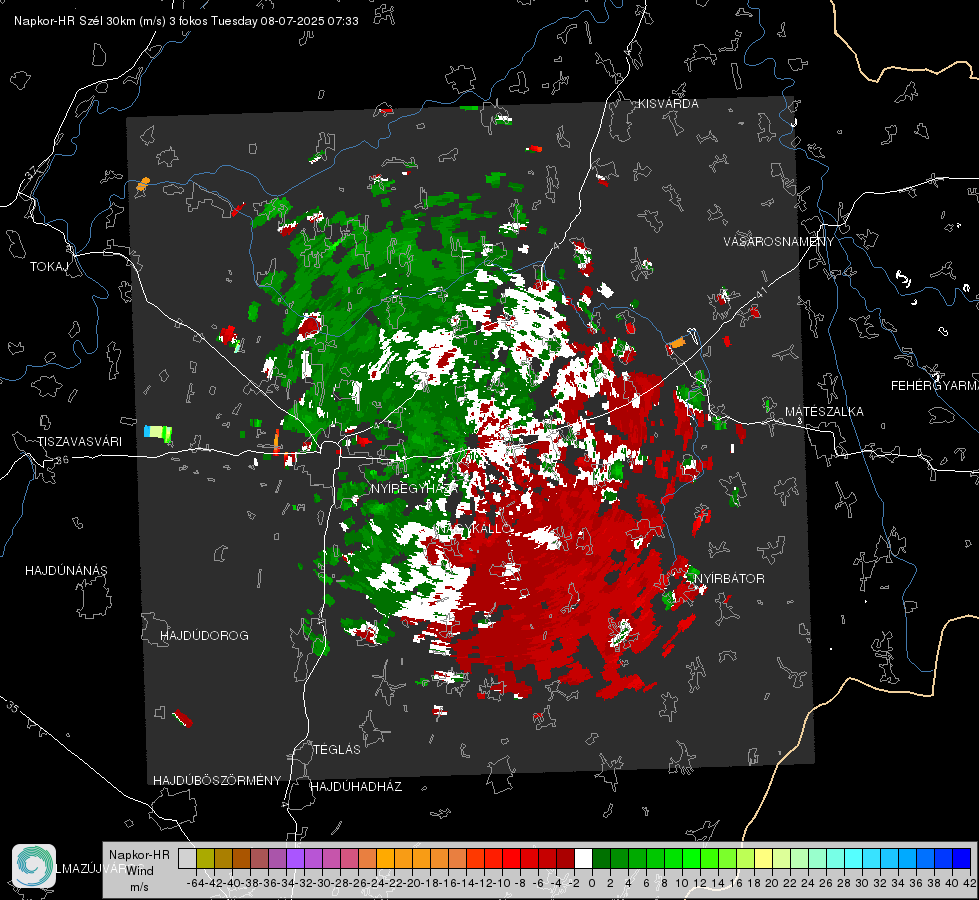The image size is (979, 900).
Task: Click the TÉGLÁS town label
Action: [x=337, y=749]
